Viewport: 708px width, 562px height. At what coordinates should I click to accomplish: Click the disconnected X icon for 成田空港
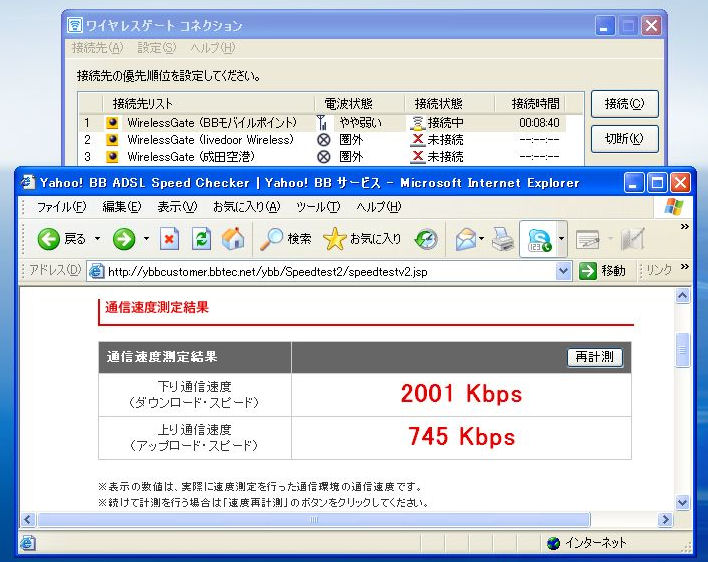(x=418, y=157)
